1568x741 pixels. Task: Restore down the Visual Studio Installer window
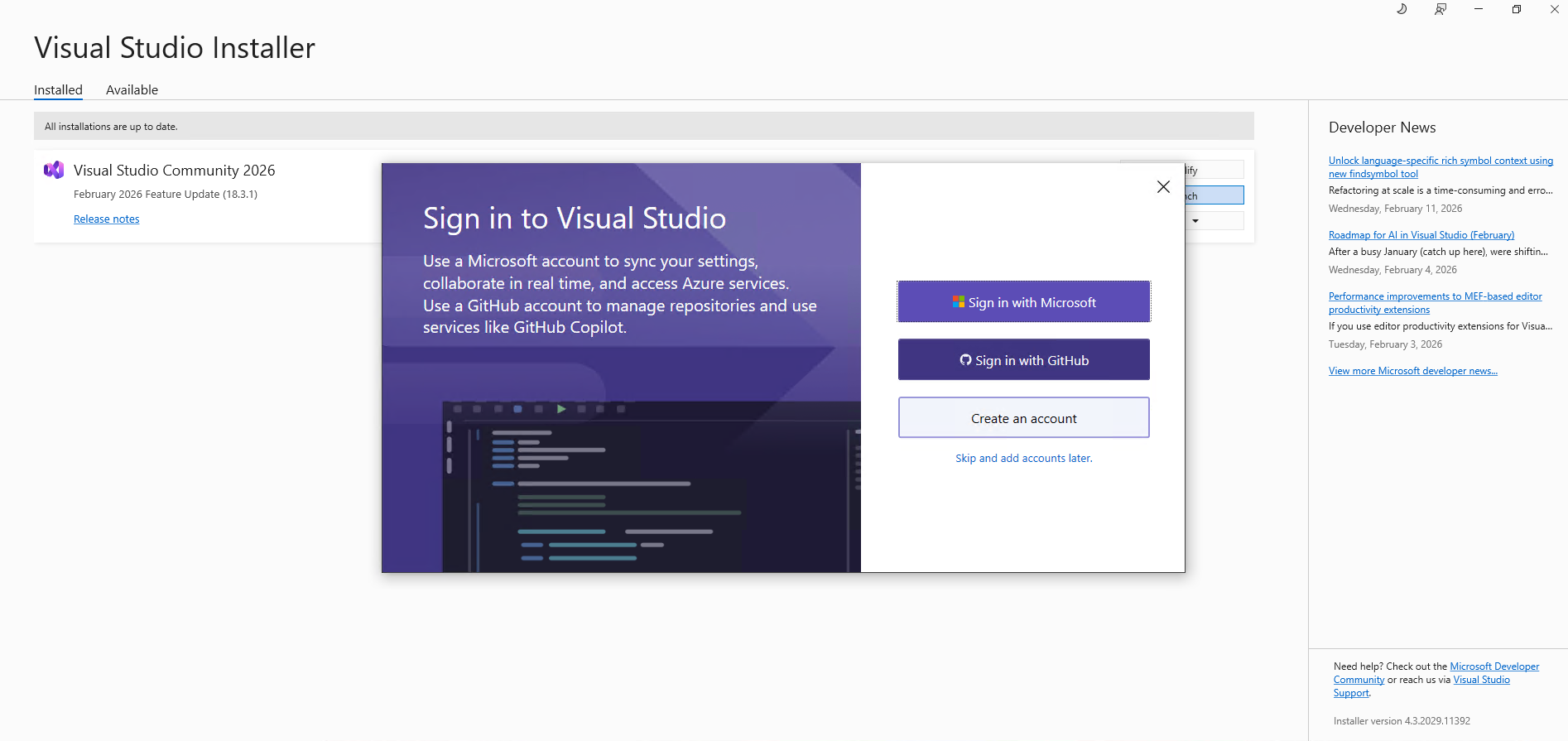point(1517,9)
